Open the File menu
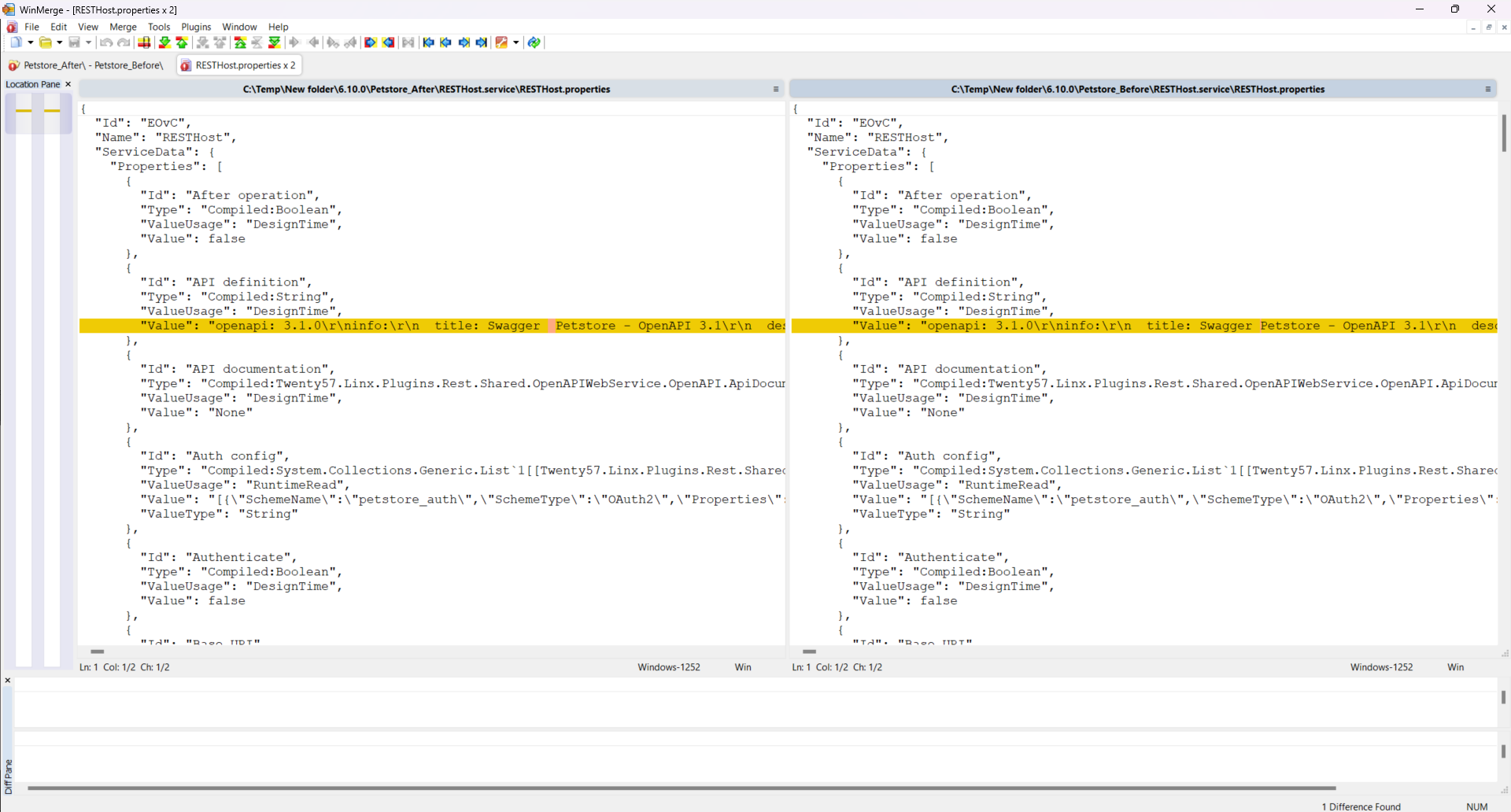 coord(31,27)
